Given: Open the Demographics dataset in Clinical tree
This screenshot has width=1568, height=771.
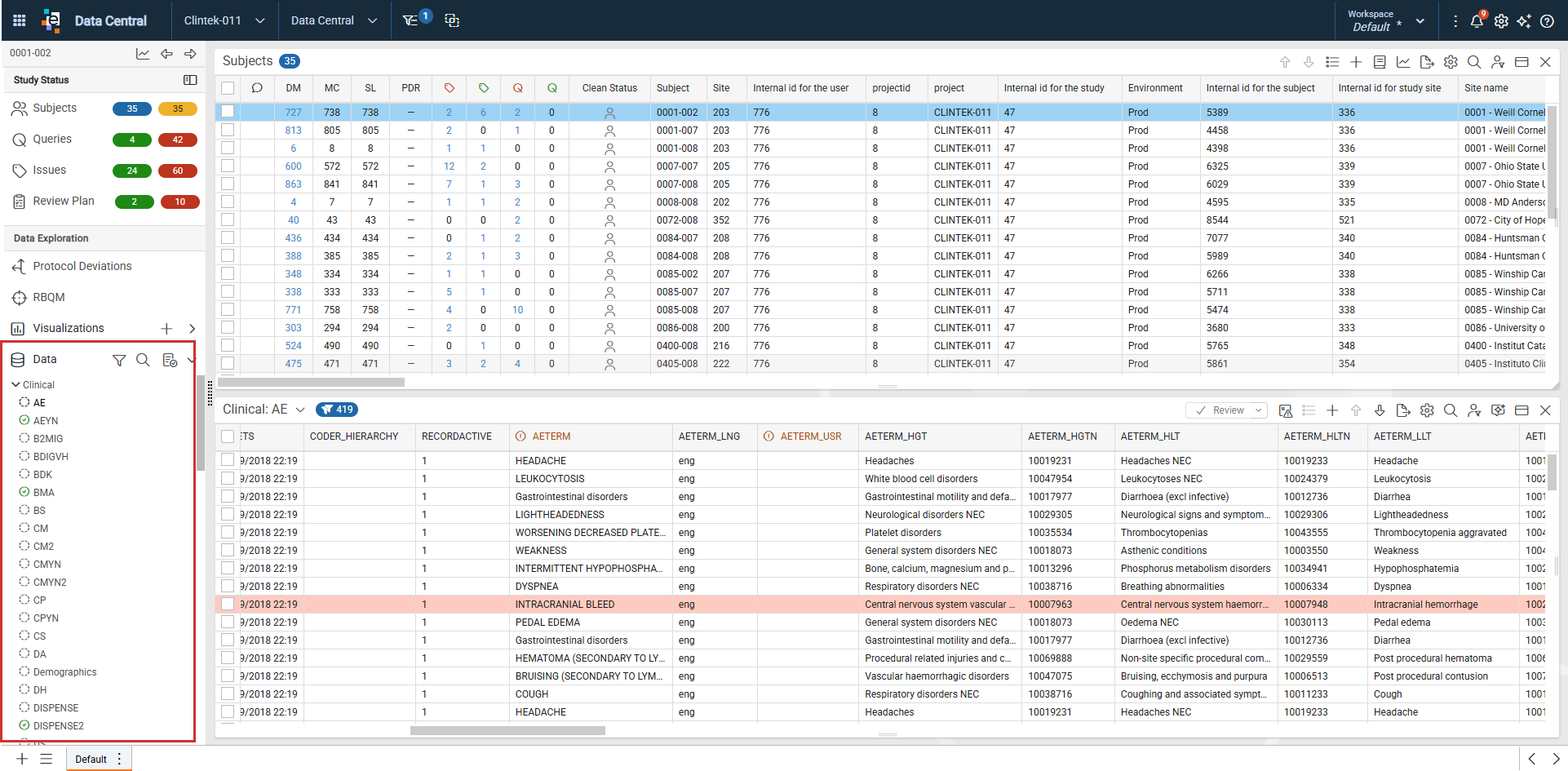Looking at the screenshot, I should tap(64, 672).
